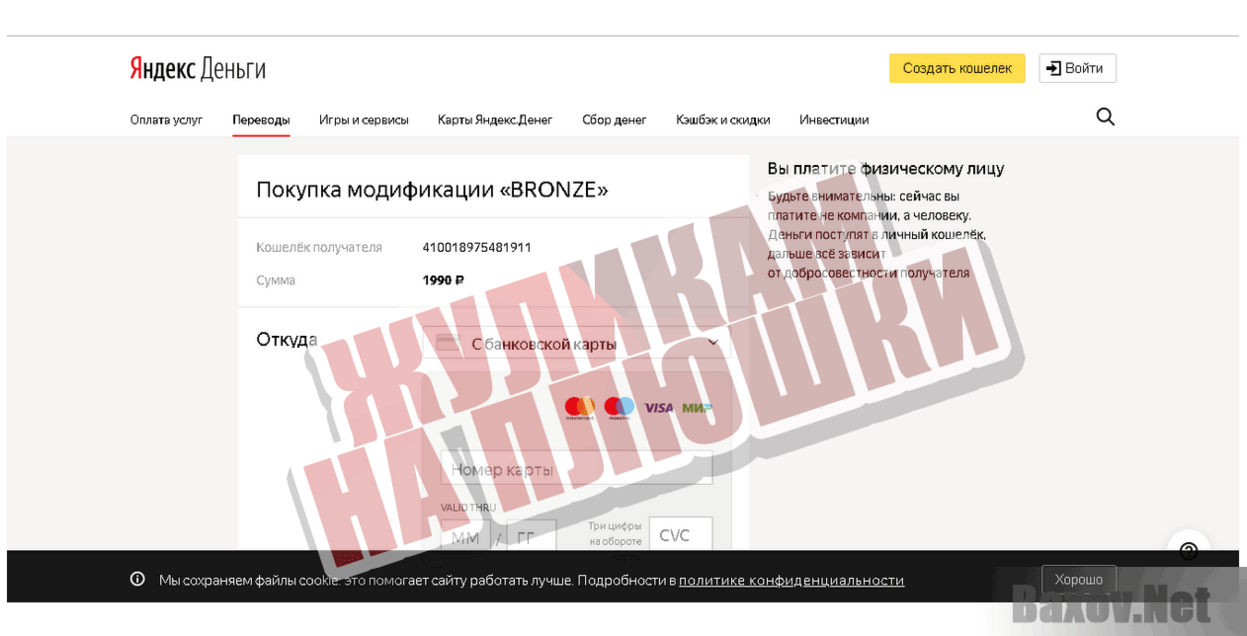1247x636 pixels.
Task: Open Карты Яндекс.Денег menu item
Action: coord(495,120)
